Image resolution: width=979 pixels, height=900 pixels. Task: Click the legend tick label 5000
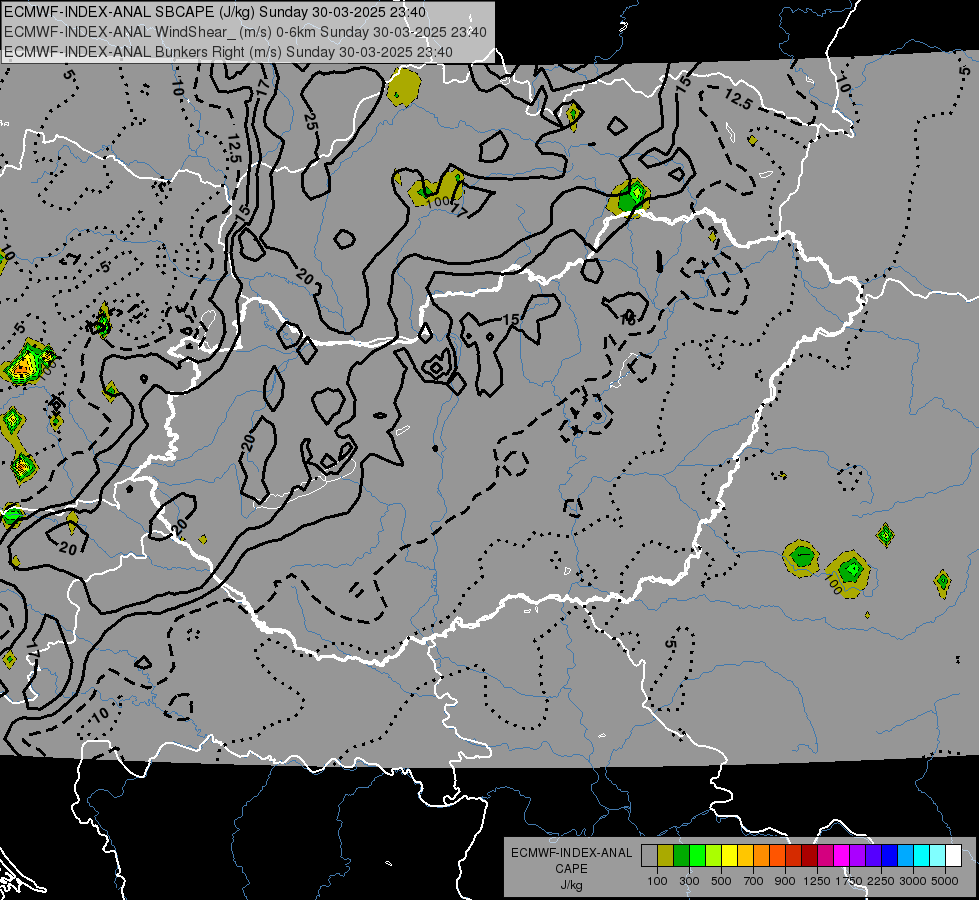tap(944, 881)
